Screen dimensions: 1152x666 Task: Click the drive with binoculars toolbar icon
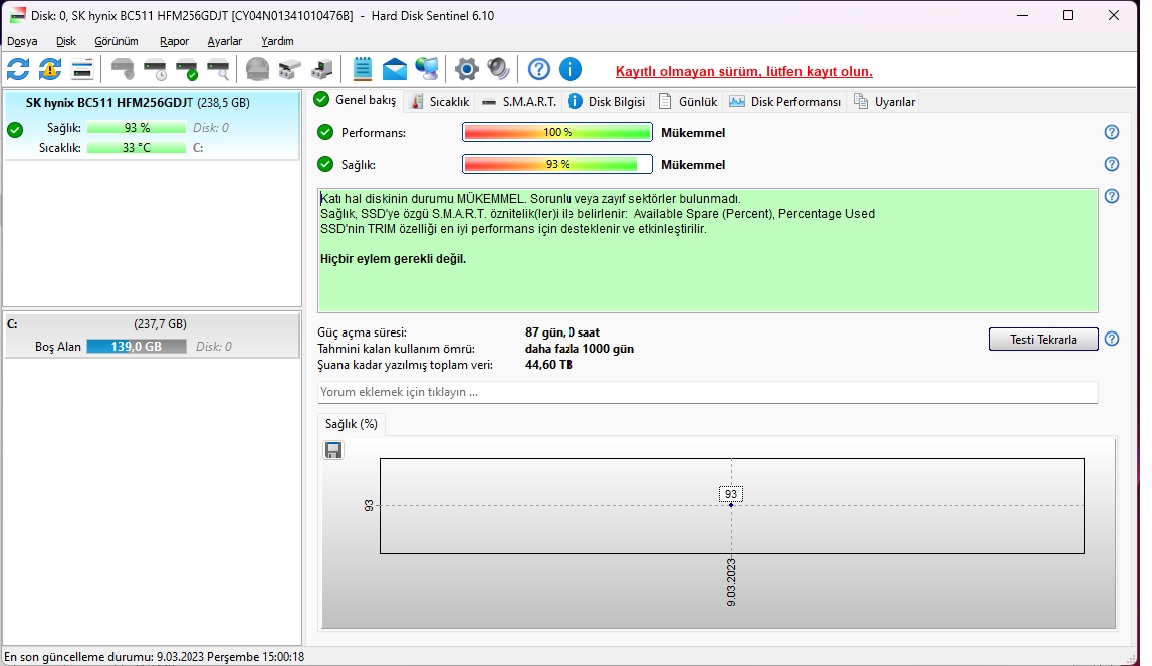click(x=289, y=70)
